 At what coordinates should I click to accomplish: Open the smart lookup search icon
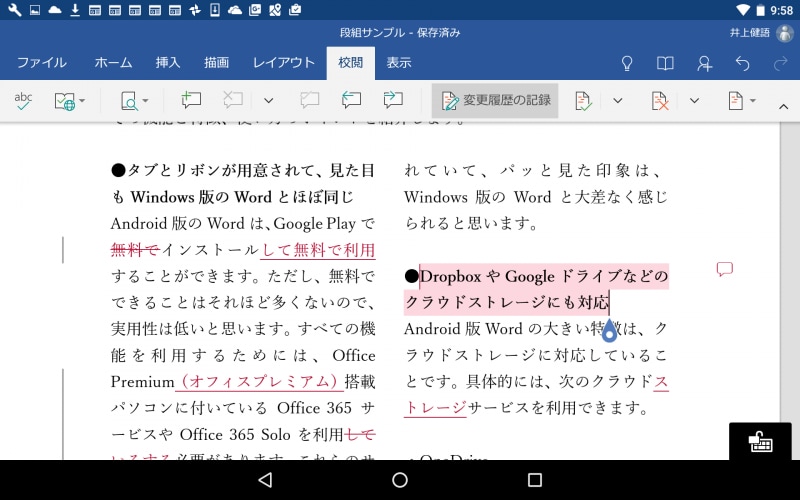click(x=134, y=101)
